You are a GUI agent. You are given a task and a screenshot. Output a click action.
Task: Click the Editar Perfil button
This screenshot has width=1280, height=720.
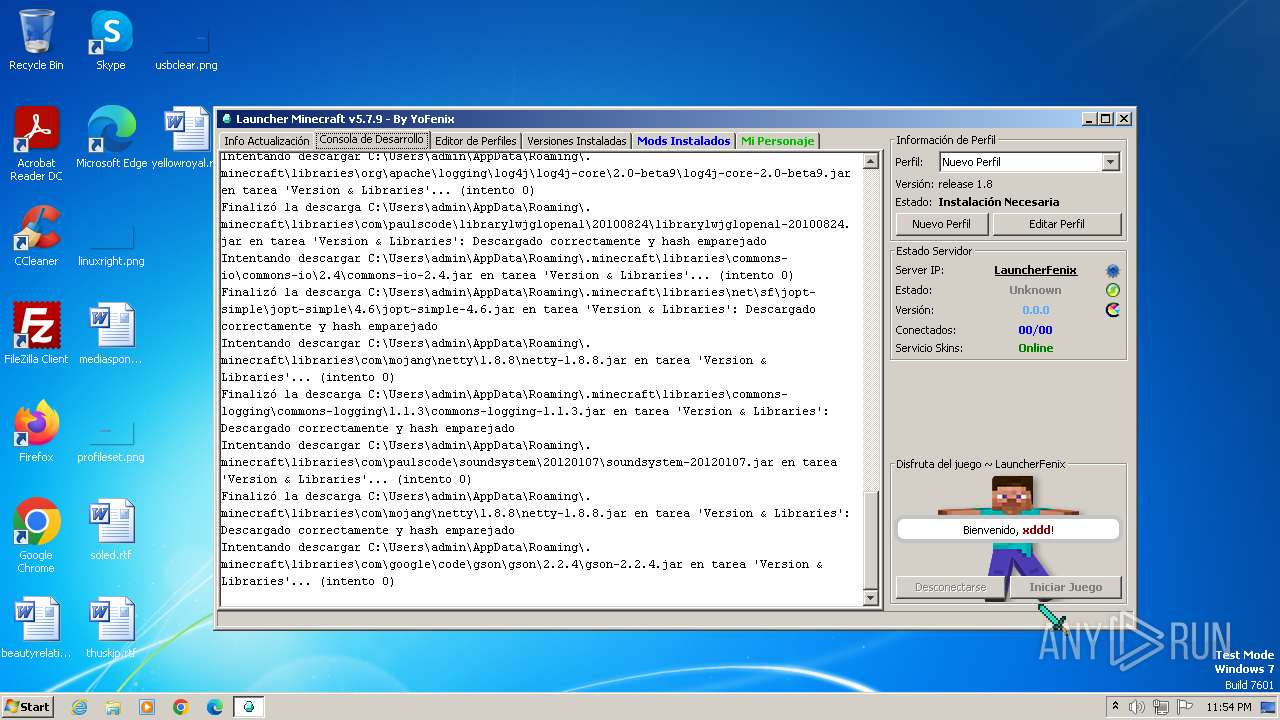(1057, 224)
